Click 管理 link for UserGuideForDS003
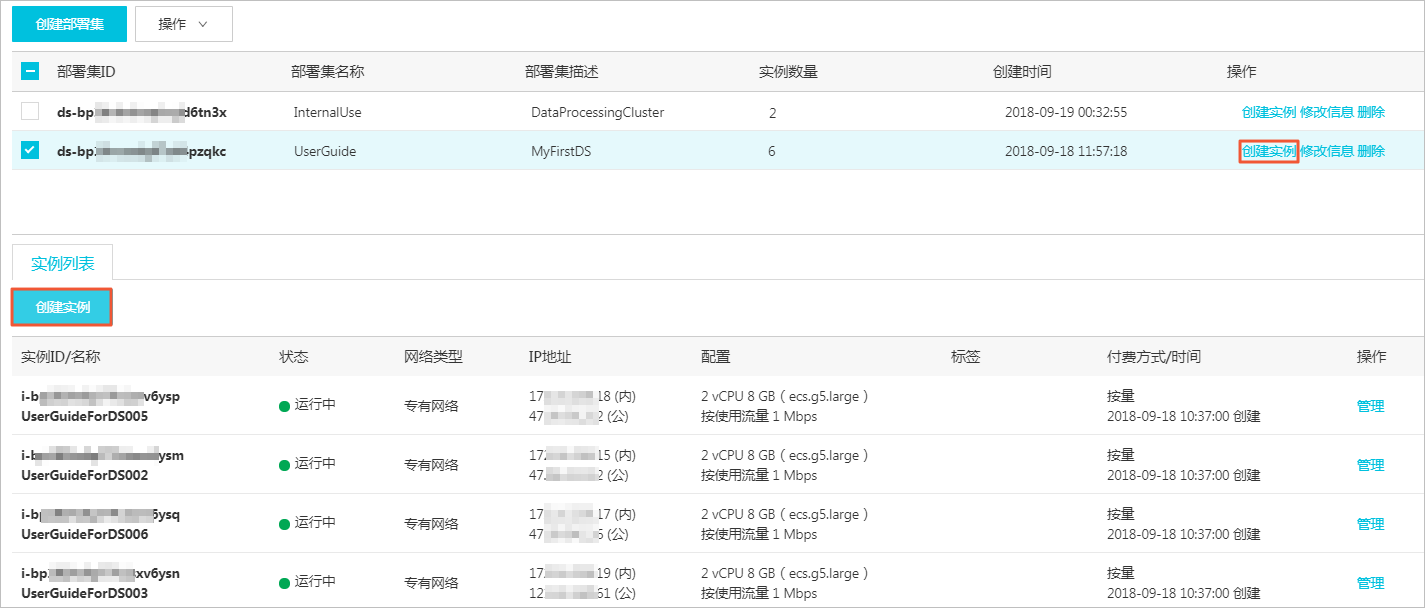1425x608 pixels. (x=1370, y=583)
